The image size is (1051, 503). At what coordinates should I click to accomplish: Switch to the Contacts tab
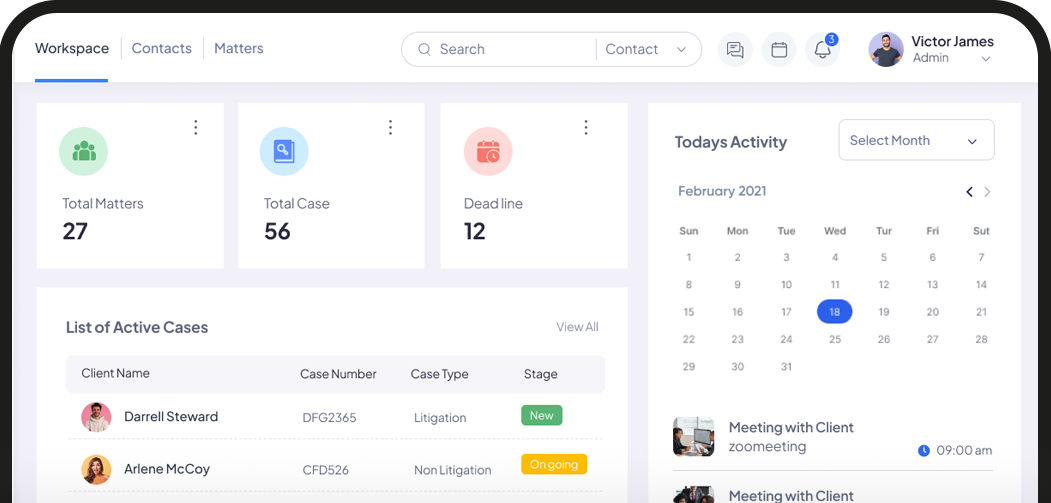[162, 48]
